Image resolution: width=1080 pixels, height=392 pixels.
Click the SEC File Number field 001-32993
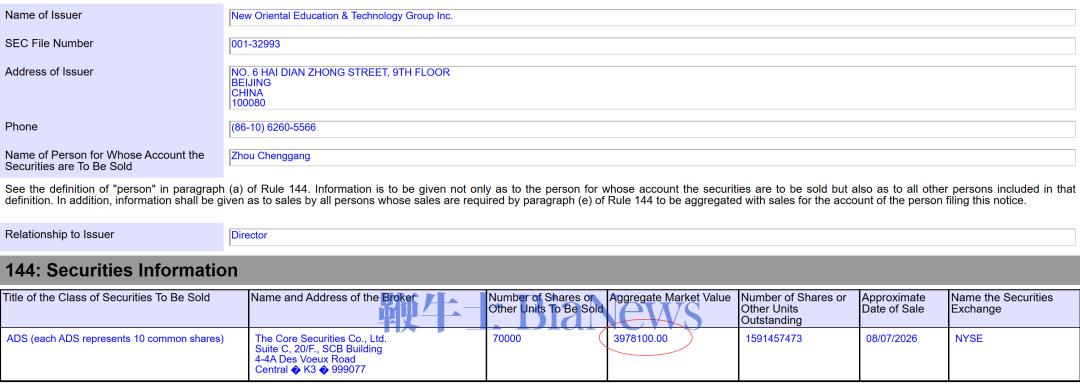click(x=652, y=45)
